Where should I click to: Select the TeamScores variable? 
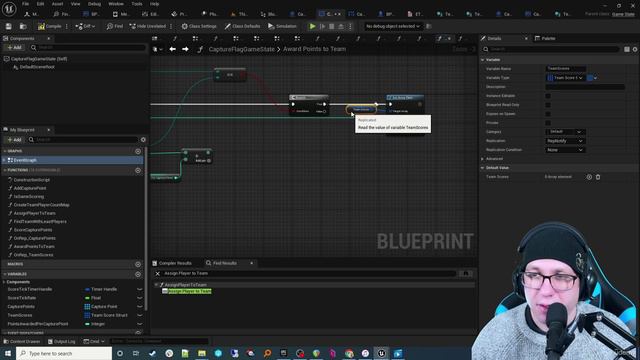[x=20, y=315]
